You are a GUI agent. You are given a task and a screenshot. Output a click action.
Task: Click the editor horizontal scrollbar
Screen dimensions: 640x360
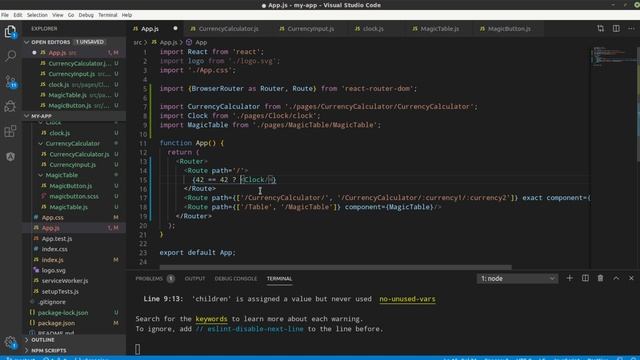pyautogui.click(x=335, y=267)
